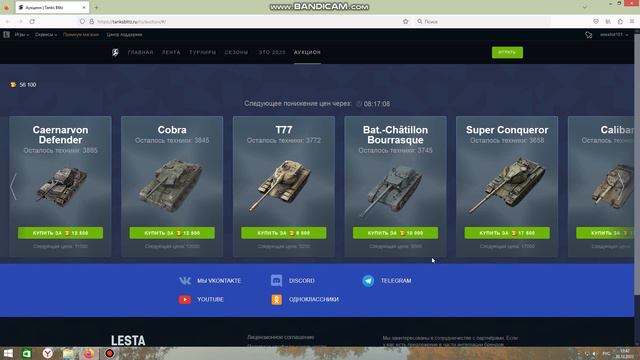This screenshot has width=640, height=360.
Task: Buy the Super Conqueror tank
Action: 507,233
